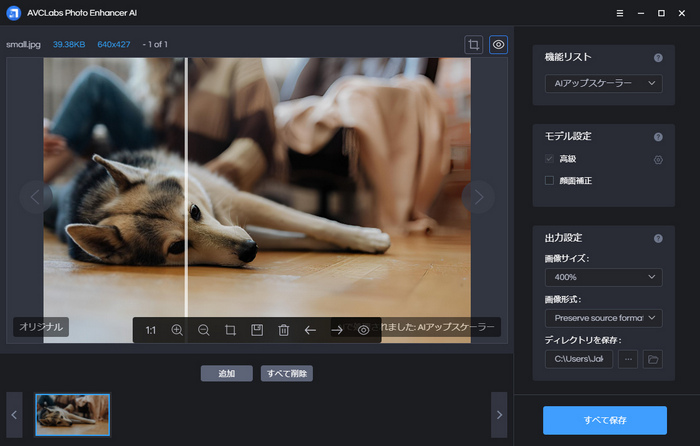Click the オリジナル label on the preview
The image size is (700, 446).
click(41, 327)
